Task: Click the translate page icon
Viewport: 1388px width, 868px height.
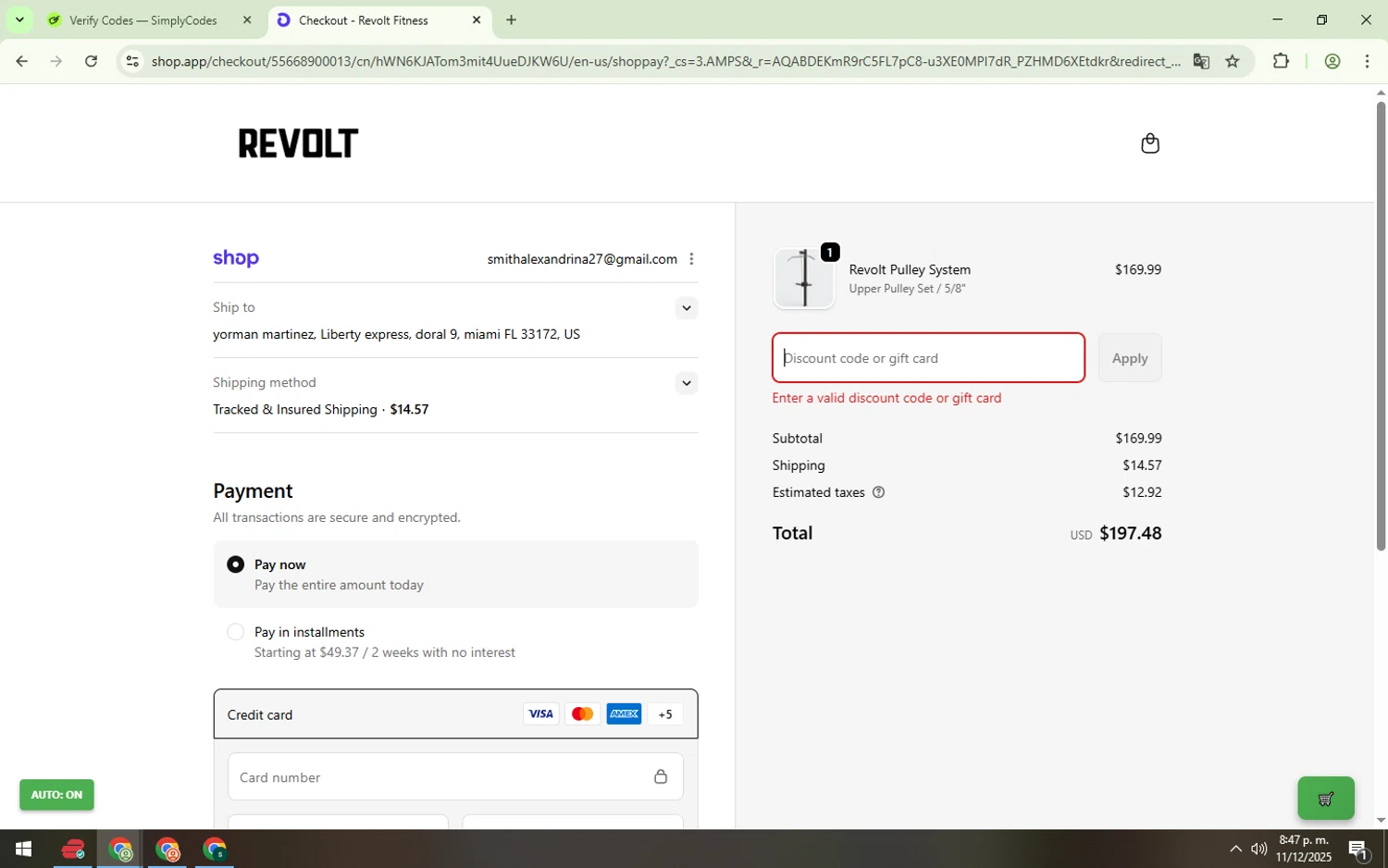Action: [x=1201, y=61]
